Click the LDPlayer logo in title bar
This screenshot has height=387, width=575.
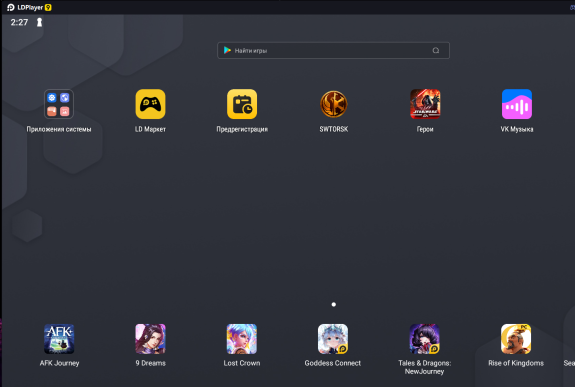tap(11, 7)
